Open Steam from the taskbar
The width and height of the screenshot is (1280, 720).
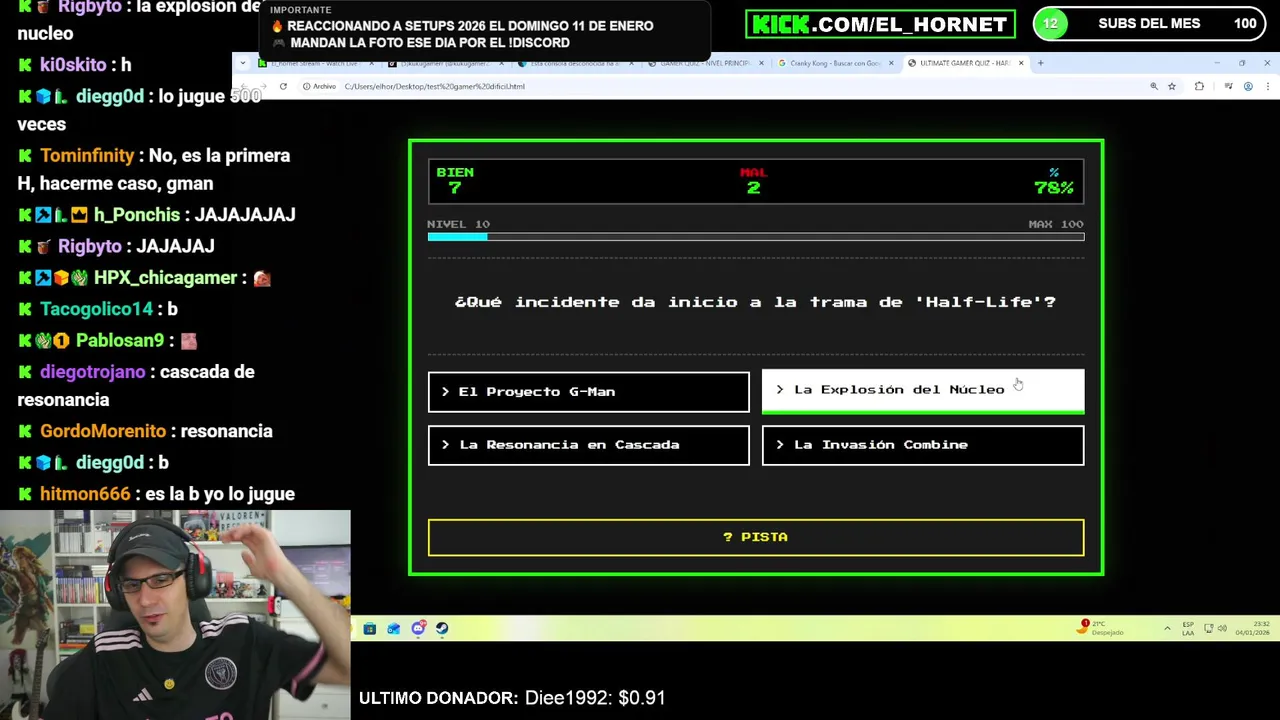point(442,628)
